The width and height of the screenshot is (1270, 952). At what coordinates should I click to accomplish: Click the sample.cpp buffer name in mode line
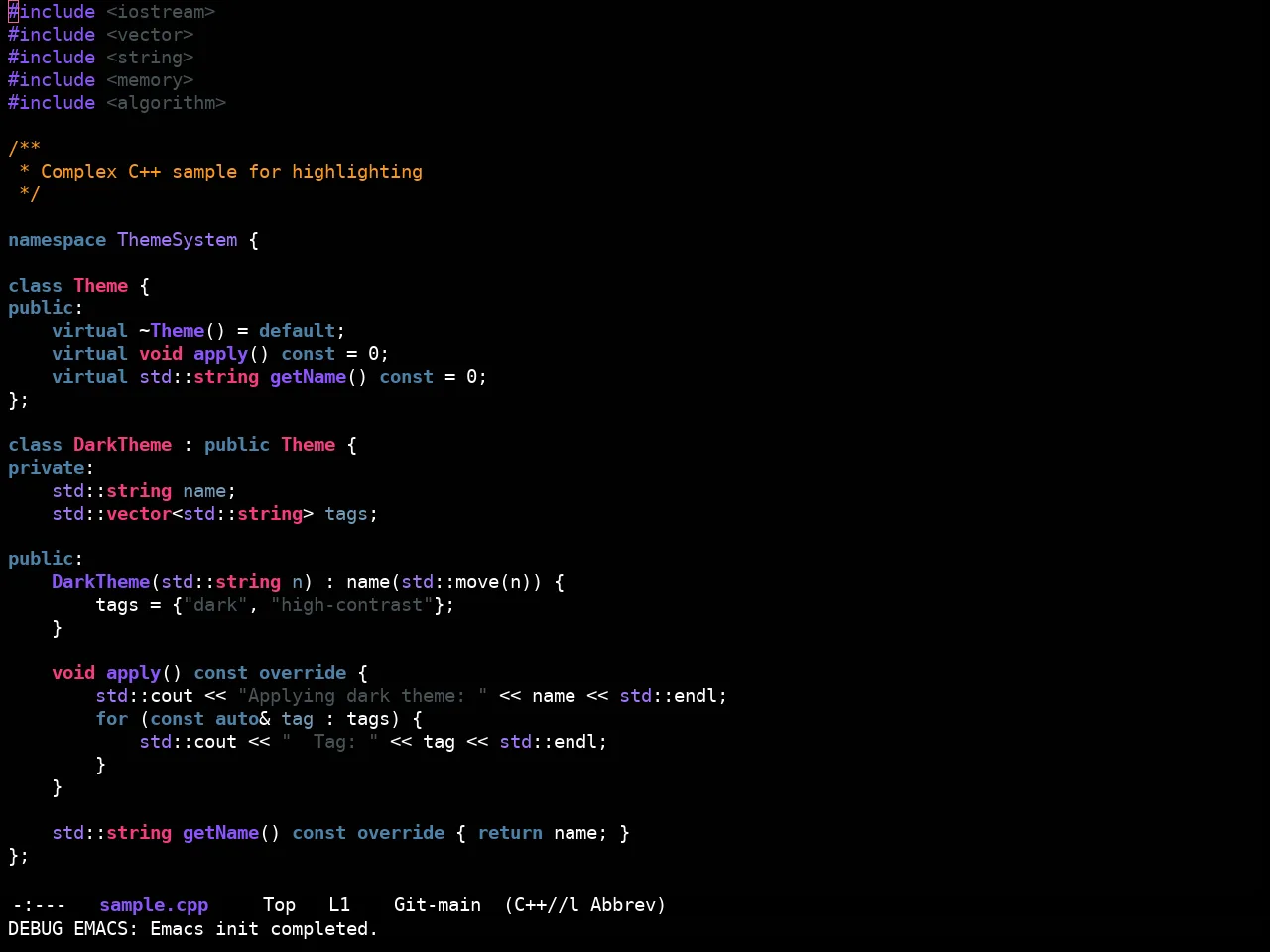[x=154, y=905]
